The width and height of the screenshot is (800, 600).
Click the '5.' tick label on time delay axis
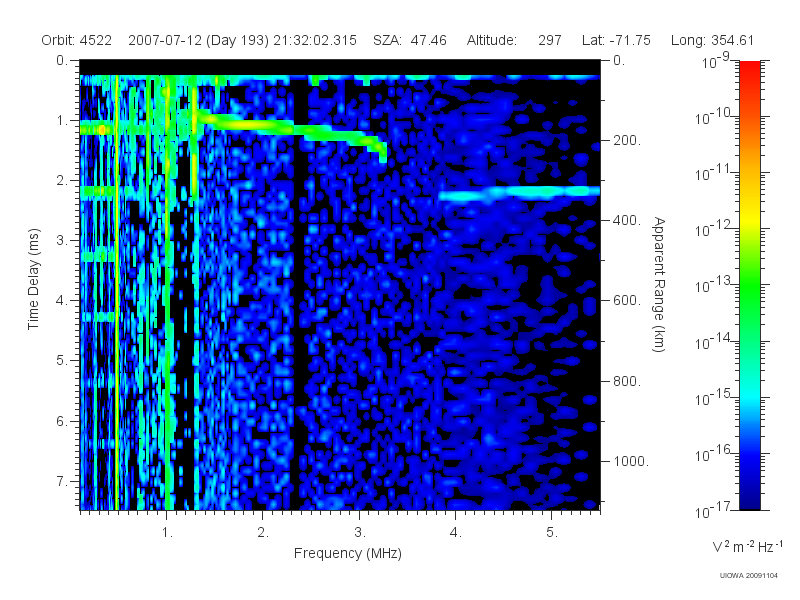pyautogui.click(x=62, y=361)
